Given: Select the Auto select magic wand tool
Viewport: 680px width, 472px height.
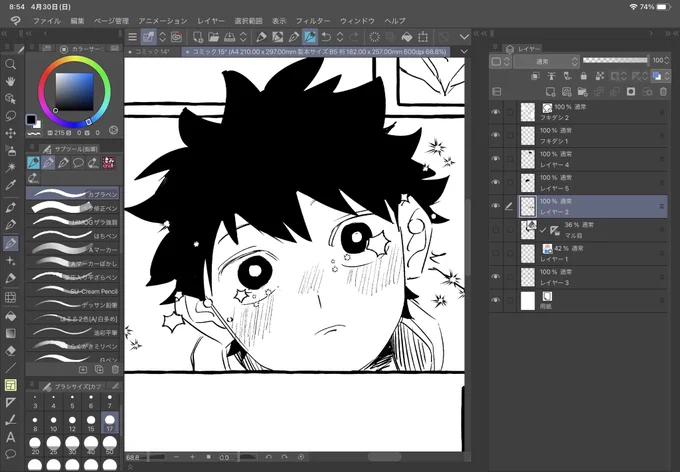Looking at the screenshot, I should coord(10,167).
